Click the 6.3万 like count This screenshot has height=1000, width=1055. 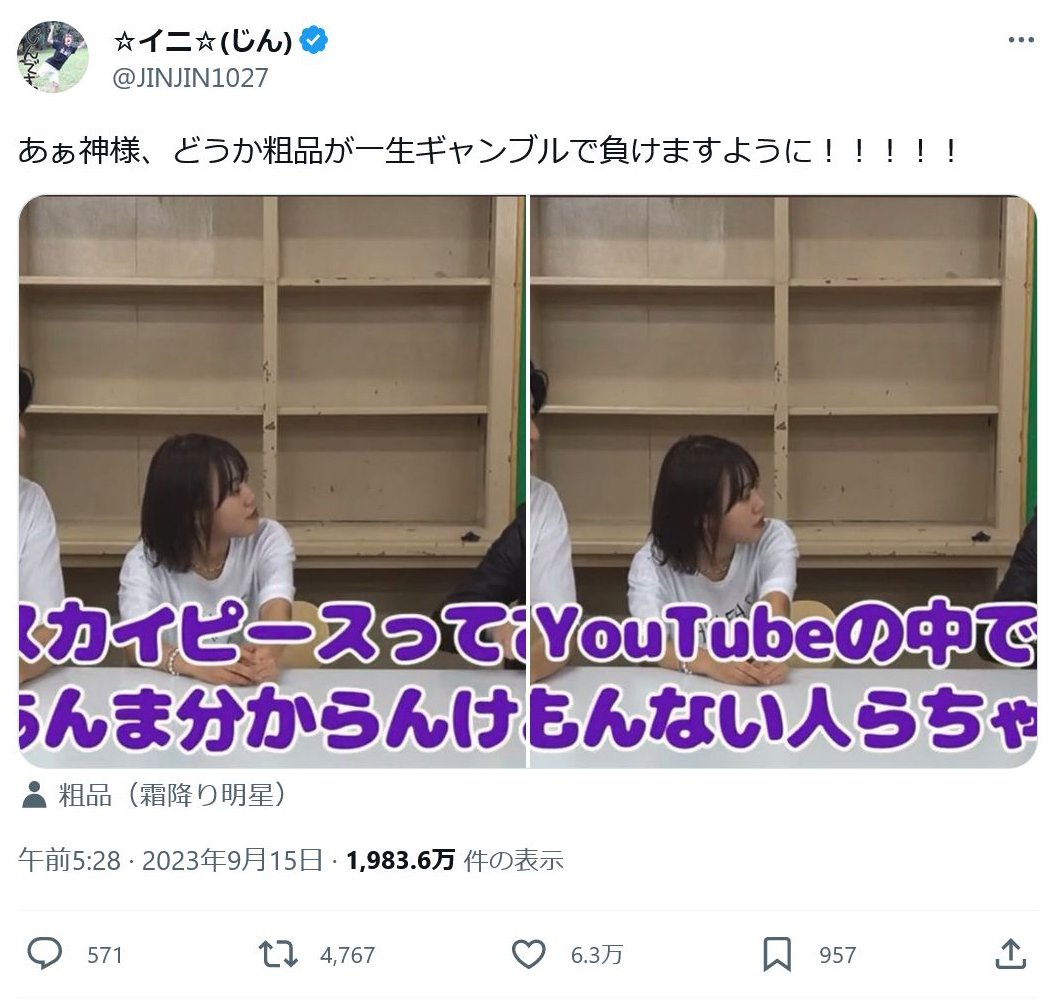pos(597,955)
